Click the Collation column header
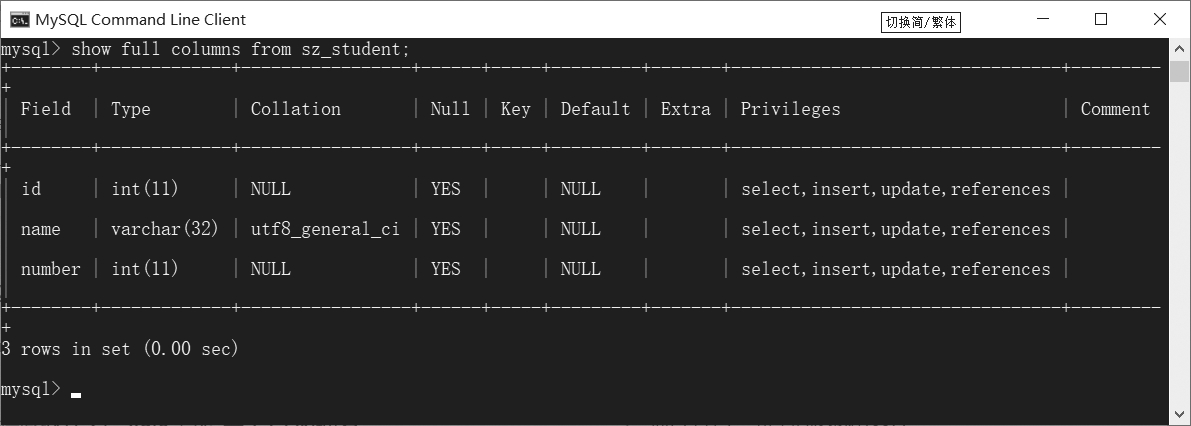Viewport: 1191px width, 426px height. pyautogui.click(x=296, y=109)
